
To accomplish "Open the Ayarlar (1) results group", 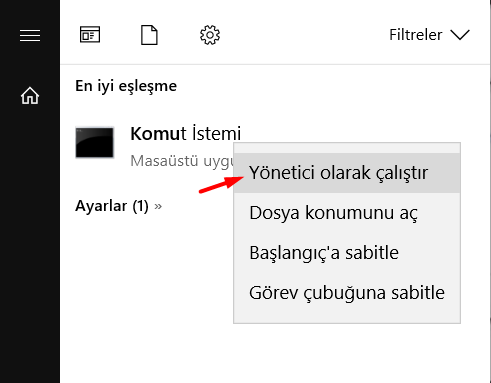I will pos(112,206).
